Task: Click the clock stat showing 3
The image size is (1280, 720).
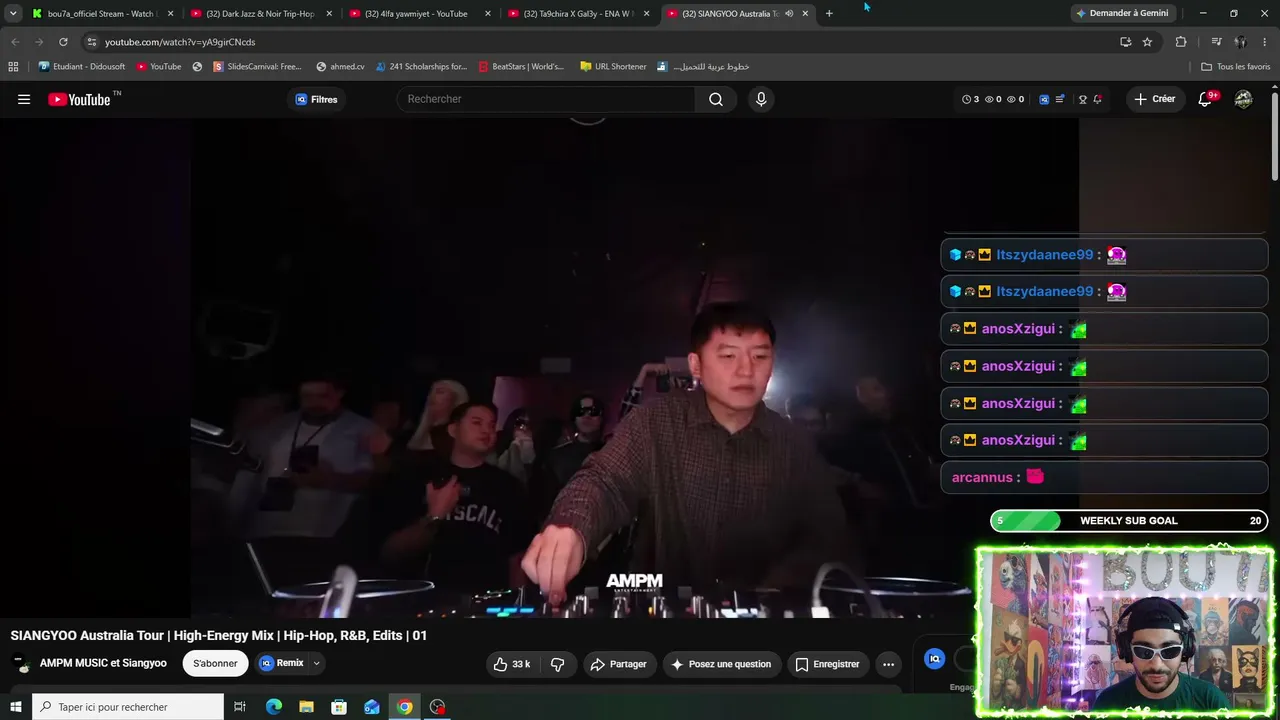Action: [971, 99]
